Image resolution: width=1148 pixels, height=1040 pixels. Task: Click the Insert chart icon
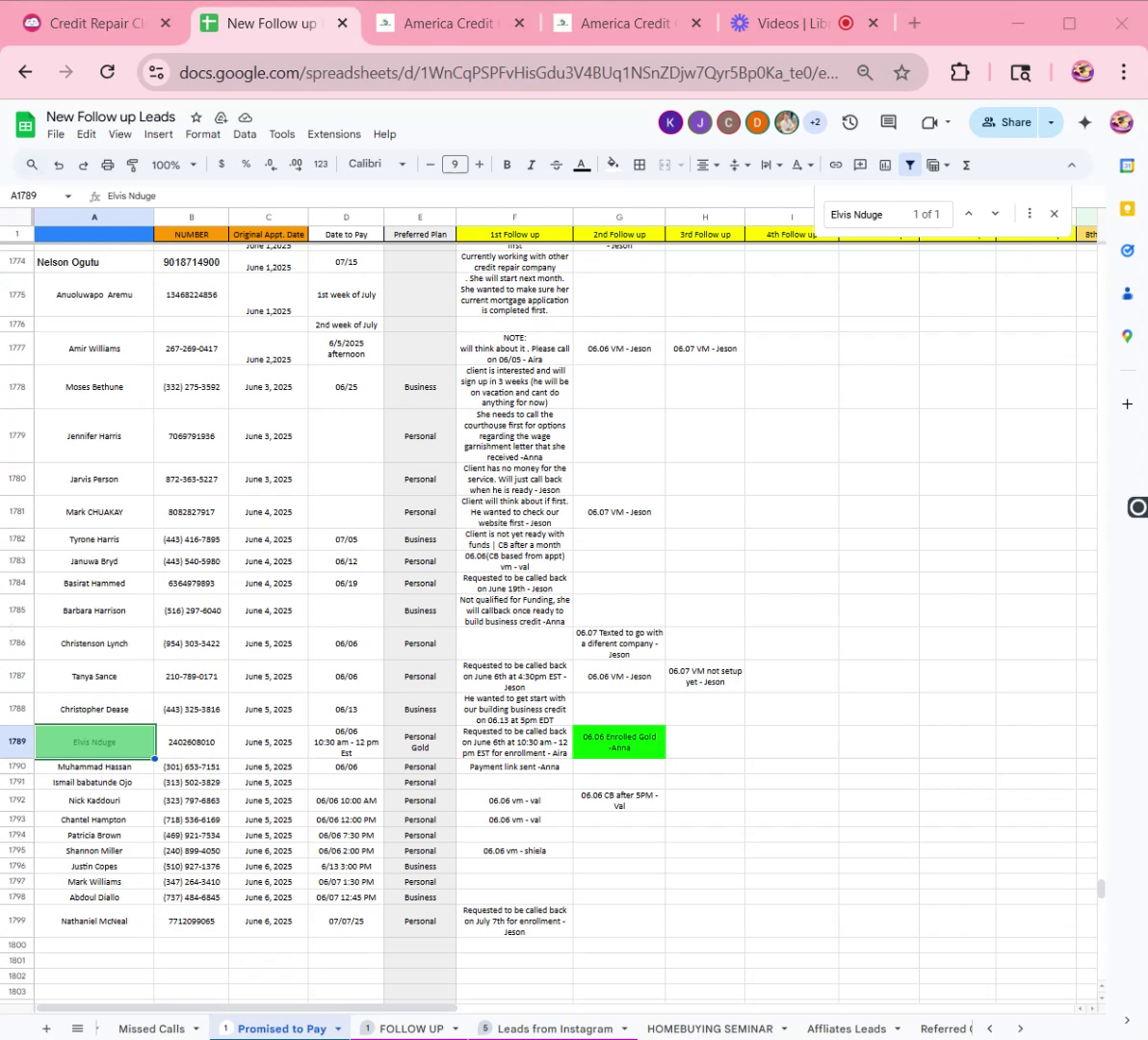885,165
